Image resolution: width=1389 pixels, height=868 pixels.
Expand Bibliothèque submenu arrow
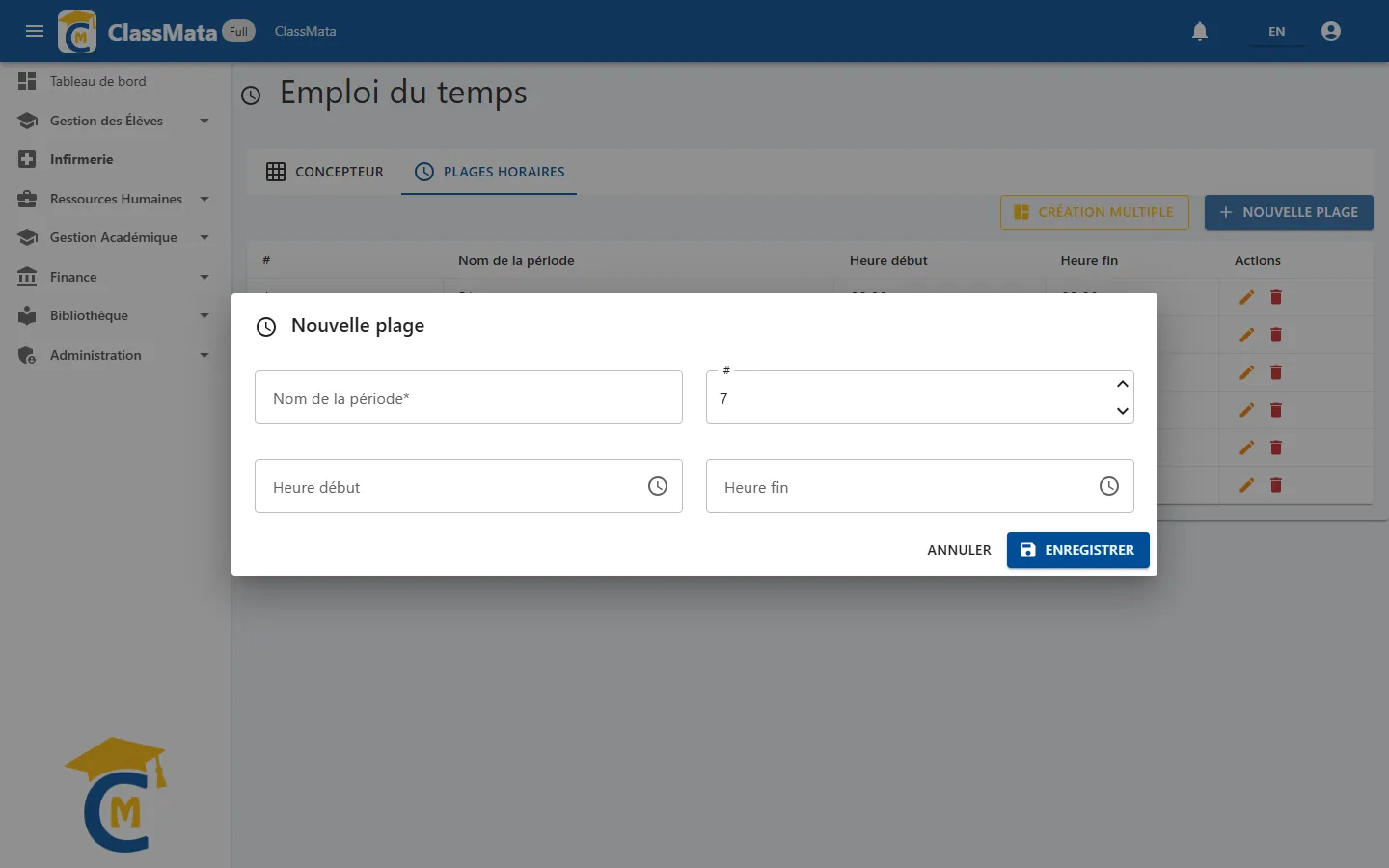[204, 315]
